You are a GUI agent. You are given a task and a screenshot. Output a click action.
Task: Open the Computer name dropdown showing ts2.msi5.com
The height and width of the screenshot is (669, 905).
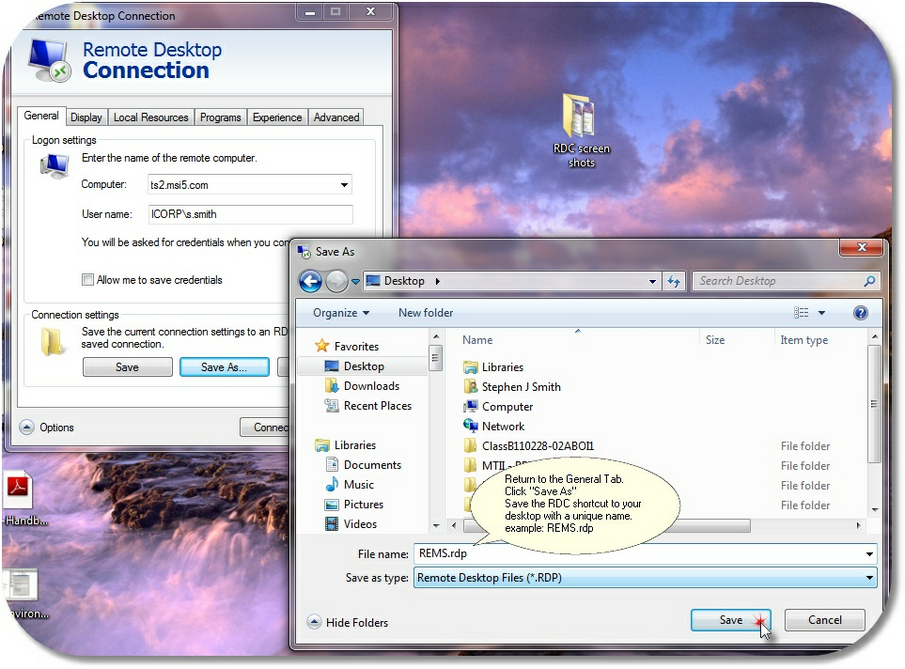(x=345, y=185)
